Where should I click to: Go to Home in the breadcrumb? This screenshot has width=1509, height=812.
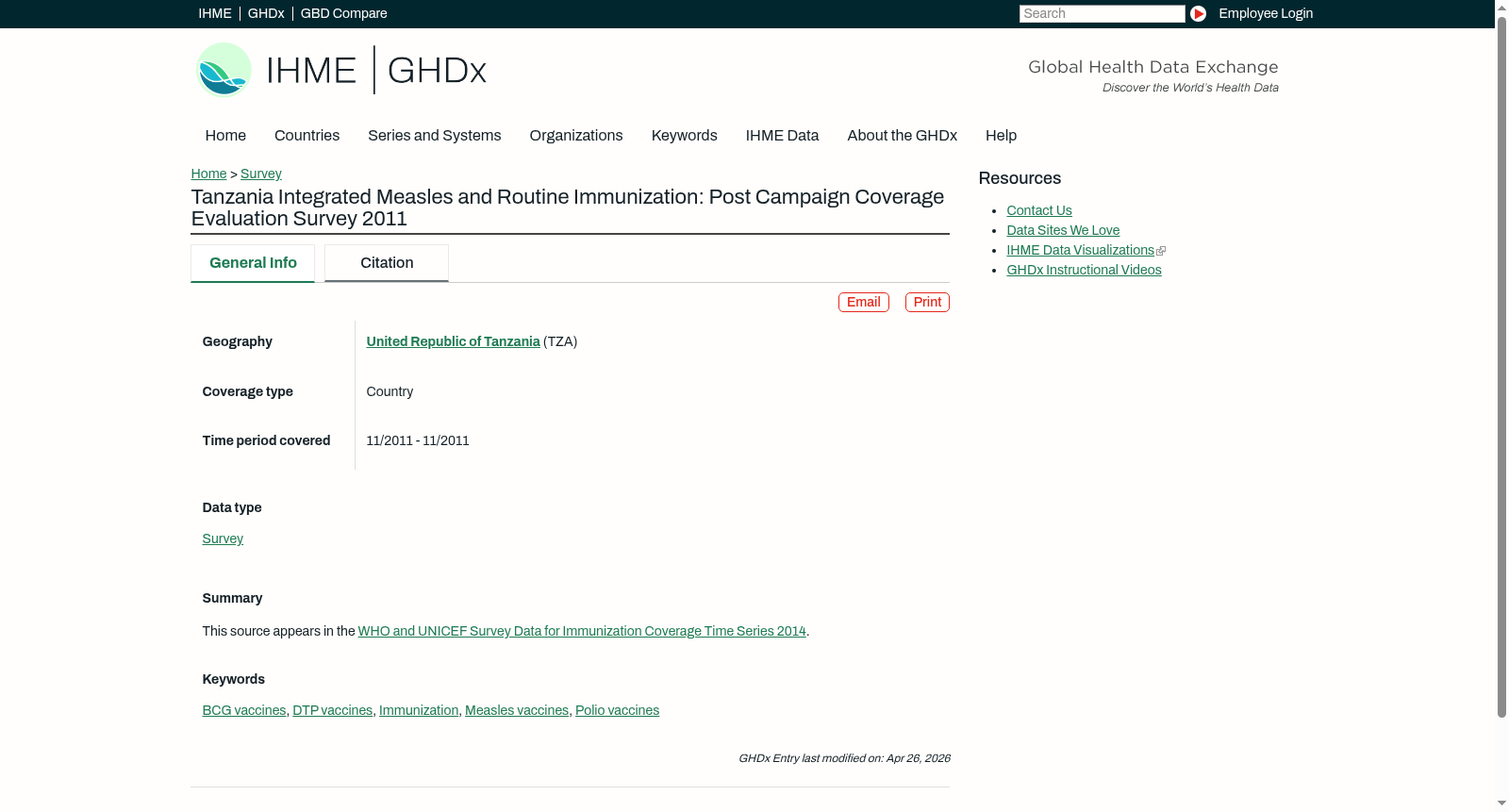(x=208, y=174)
